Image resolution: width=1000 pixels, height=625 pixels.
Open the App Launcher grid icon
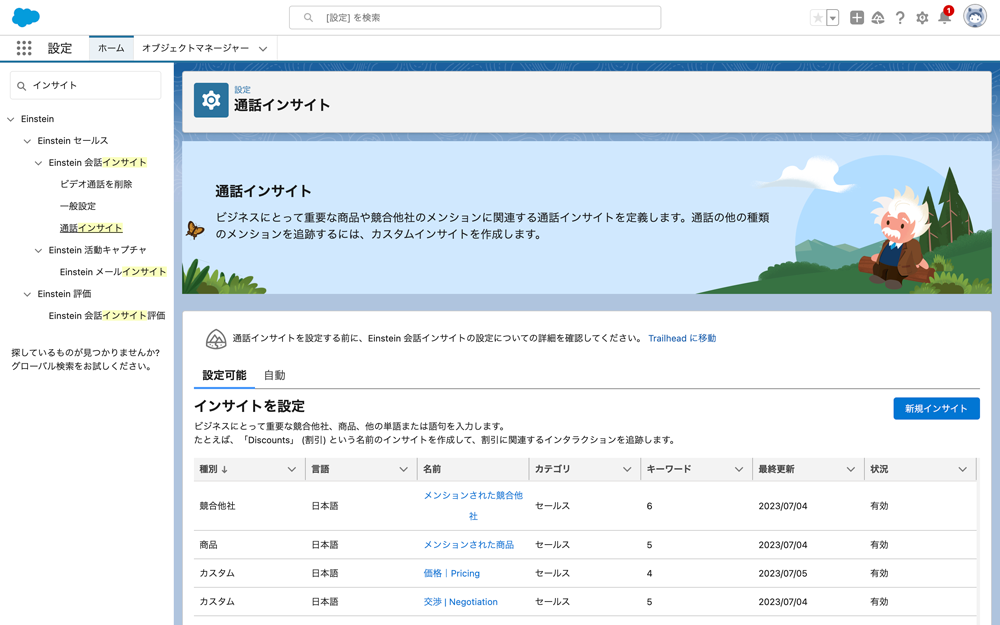pos(24,48)
